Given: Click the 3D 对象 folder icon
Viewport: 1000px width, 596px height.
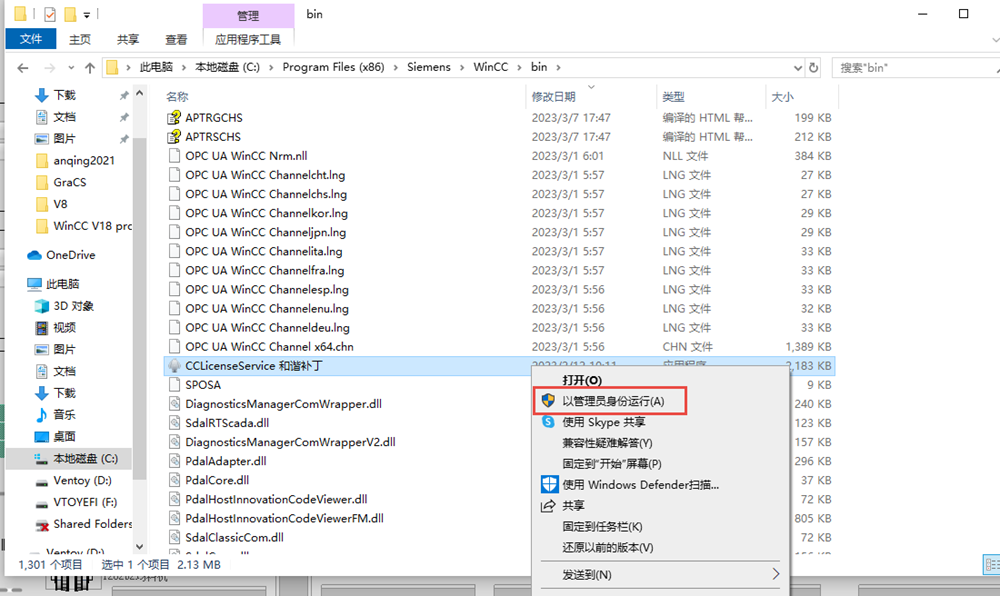Looking at the screenshot, I should (x=41, y=306).
